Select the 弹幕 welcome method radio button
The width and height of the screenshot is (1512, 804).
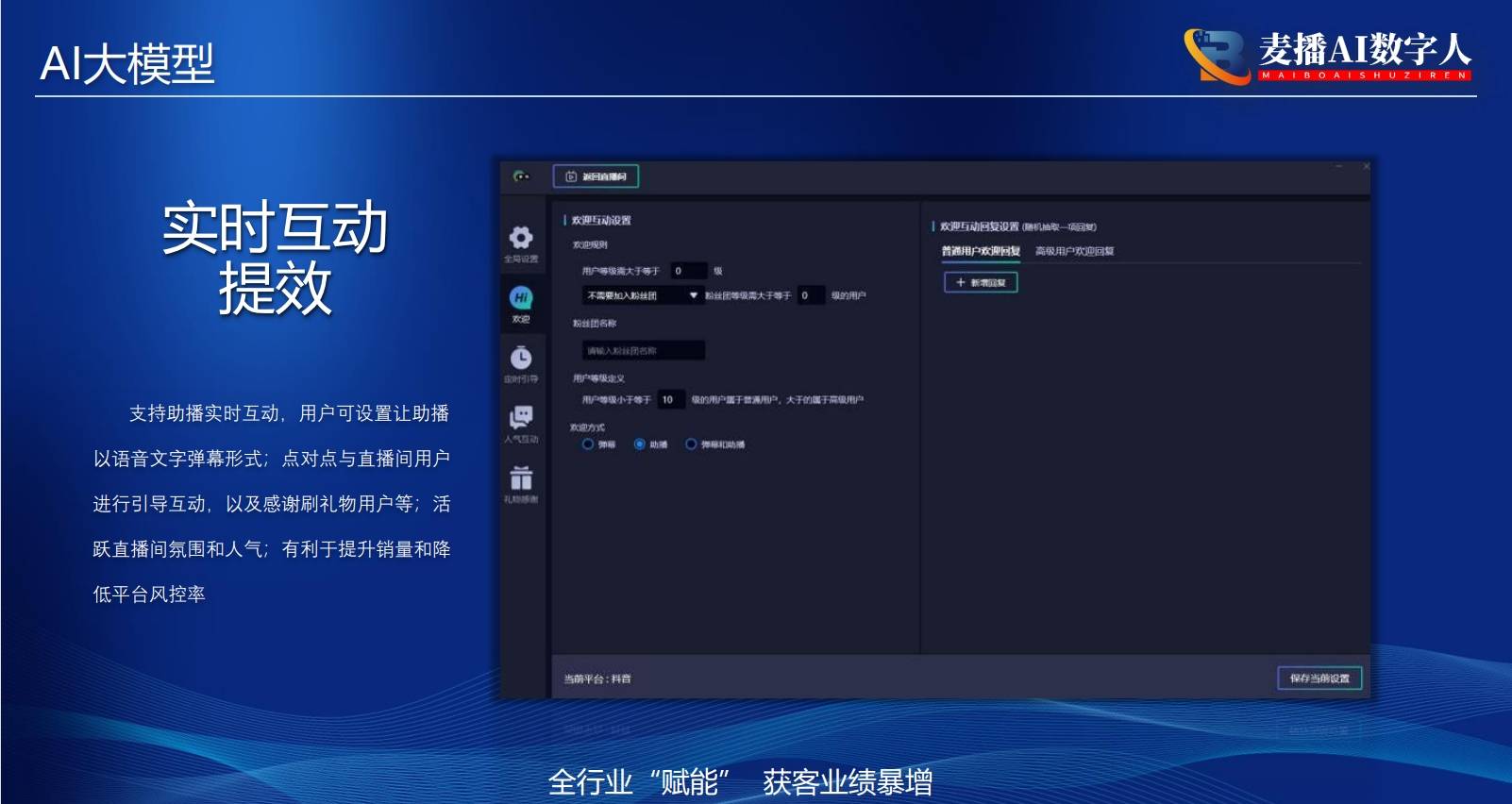[588, 444]
